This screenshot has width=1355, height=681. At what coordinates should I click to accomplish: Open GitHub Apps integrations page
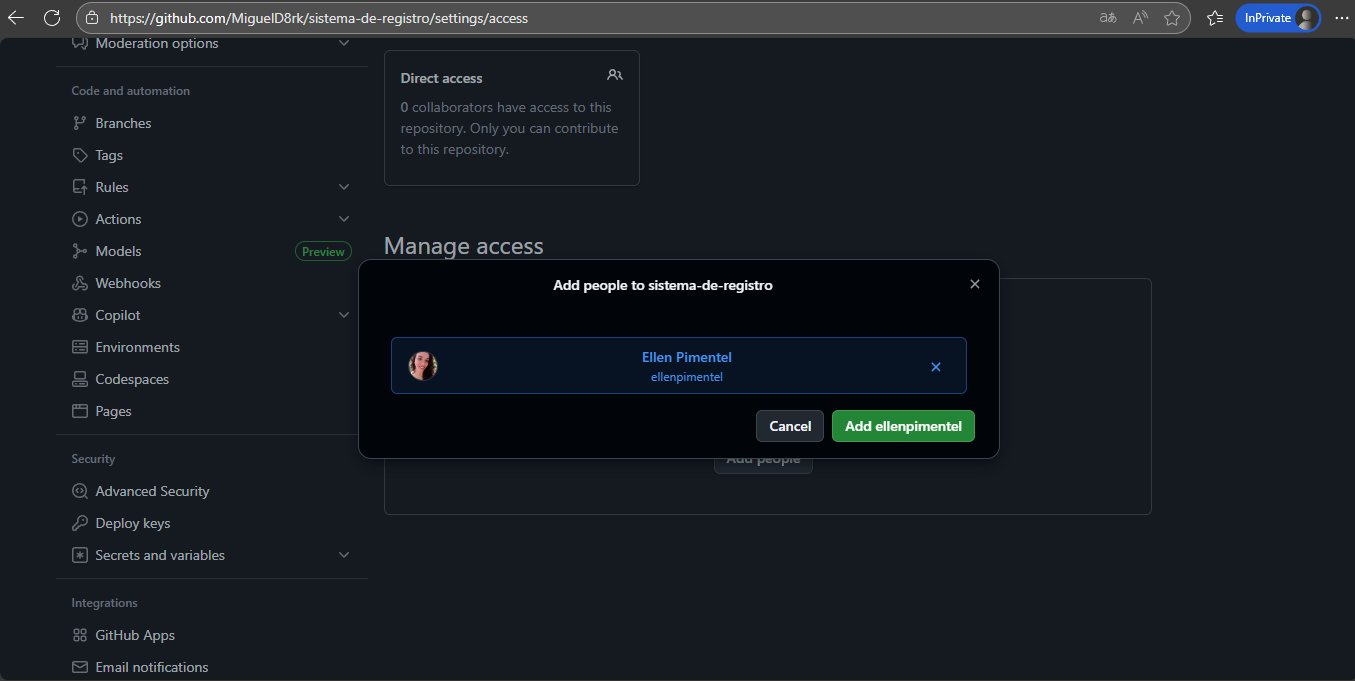pos(135,635)
